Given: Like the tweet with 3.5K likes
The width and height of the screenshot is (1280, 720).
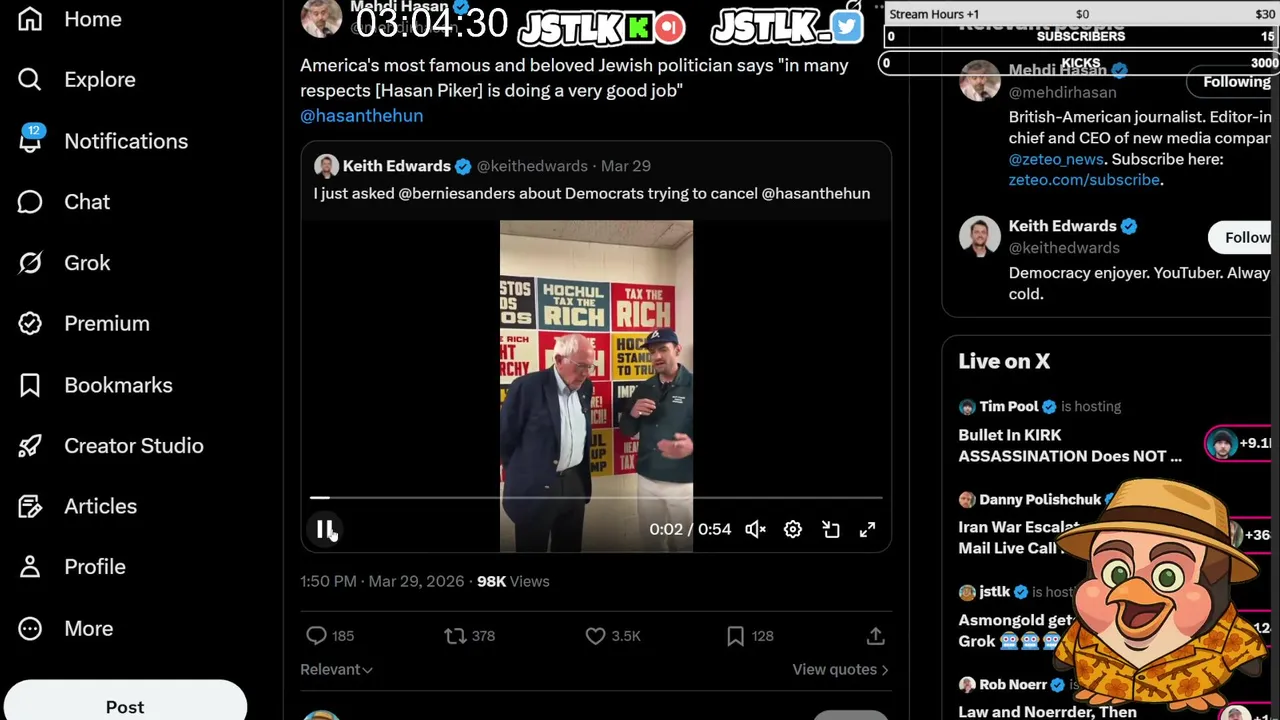Looking at the screenshot, I should pyautogui.click(x=612, y=636).
